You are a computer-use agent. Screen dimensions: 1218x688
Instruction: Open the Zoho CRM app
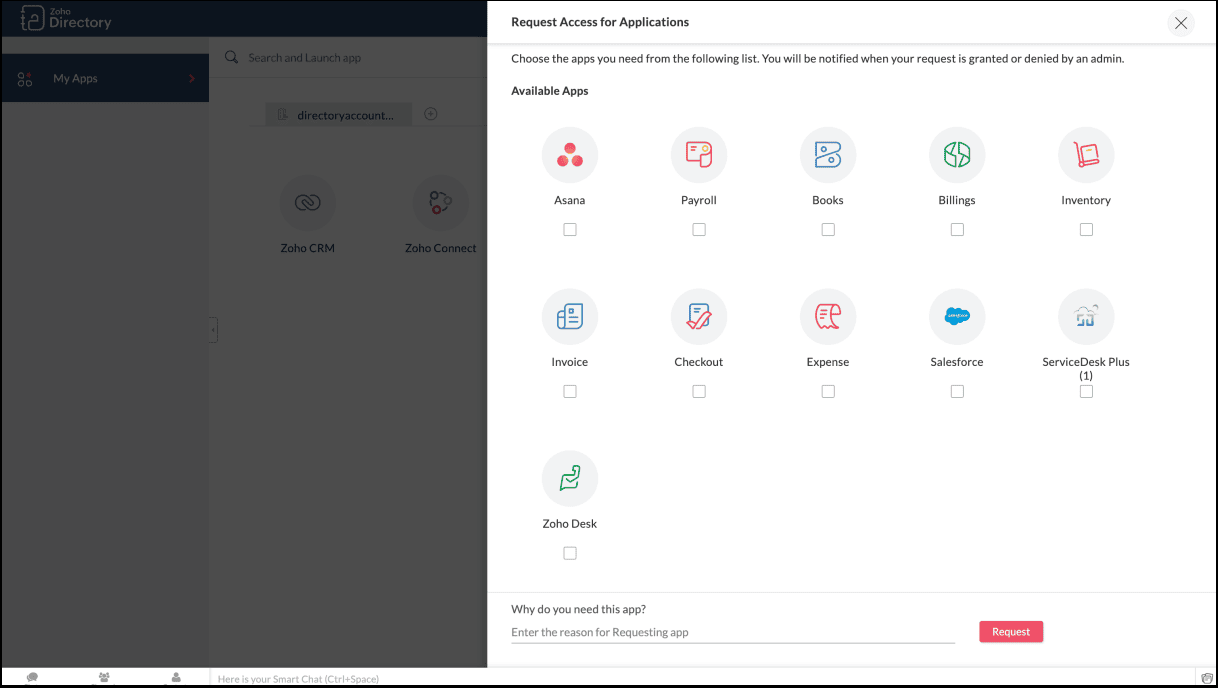pos(308,215)
